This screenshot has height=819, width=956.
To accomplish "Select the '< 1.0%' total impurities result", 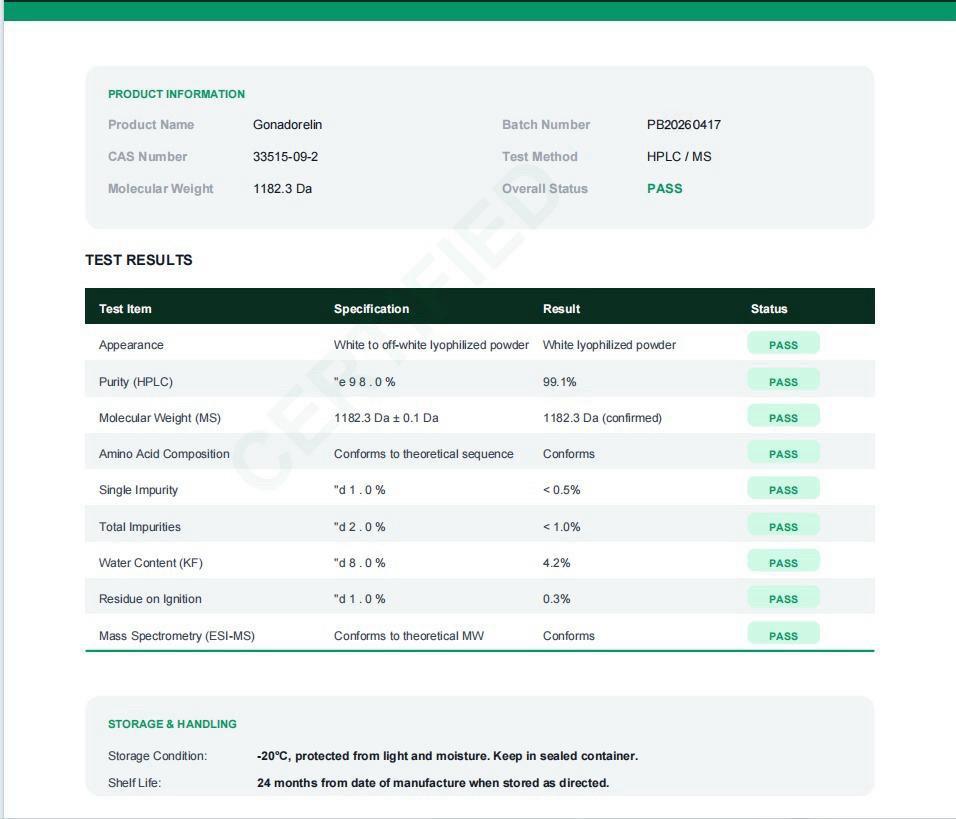I will pyautogui.click(x=562, y=527).
